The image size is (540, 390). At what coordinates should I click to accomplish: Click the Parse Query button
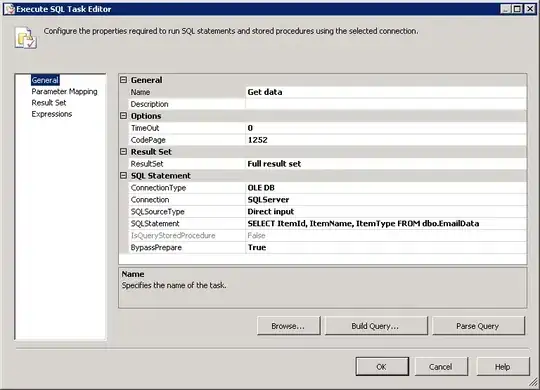tap(478, 326)
